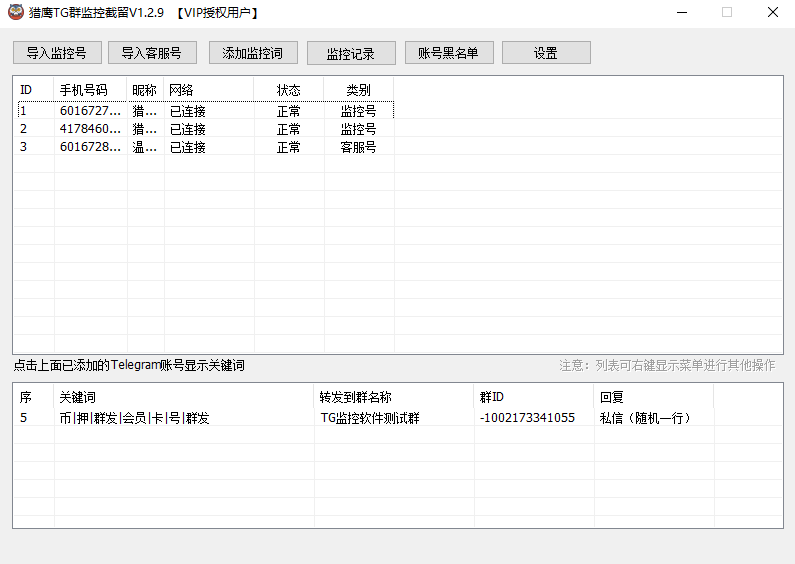
Task: Click the 状态 column header
Action: pos(288,90)
